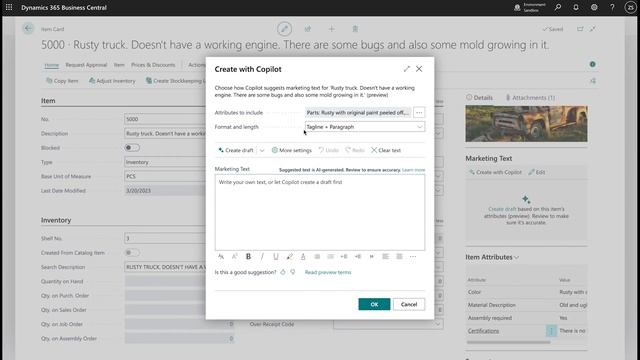Image resolution: width=640 pixels, height=360 pixels.
Task: Open the user account avatar
Action: (630, 7)
